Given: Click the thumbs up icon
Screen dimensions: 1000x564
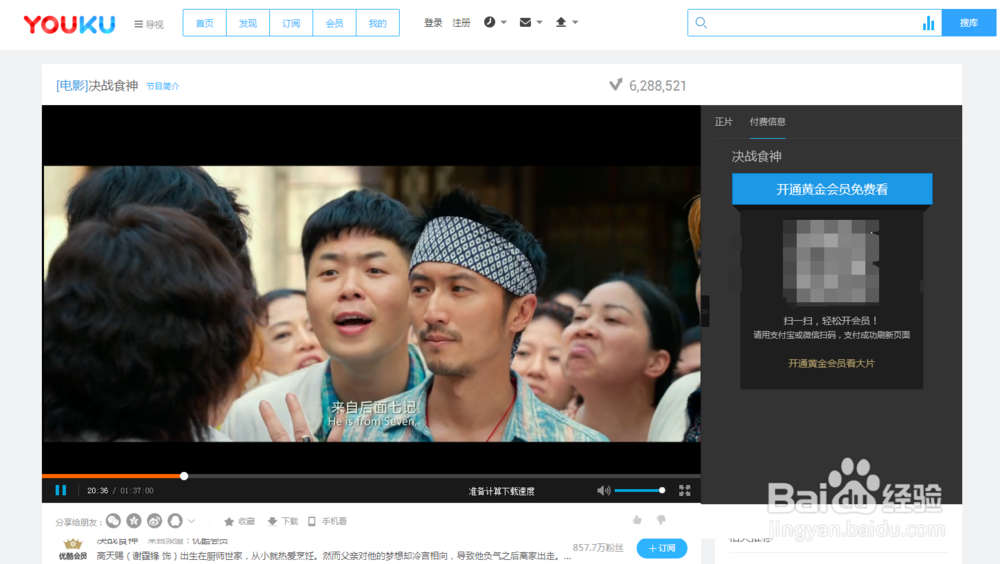Looking at the screenshot, I should coord(637,520).
